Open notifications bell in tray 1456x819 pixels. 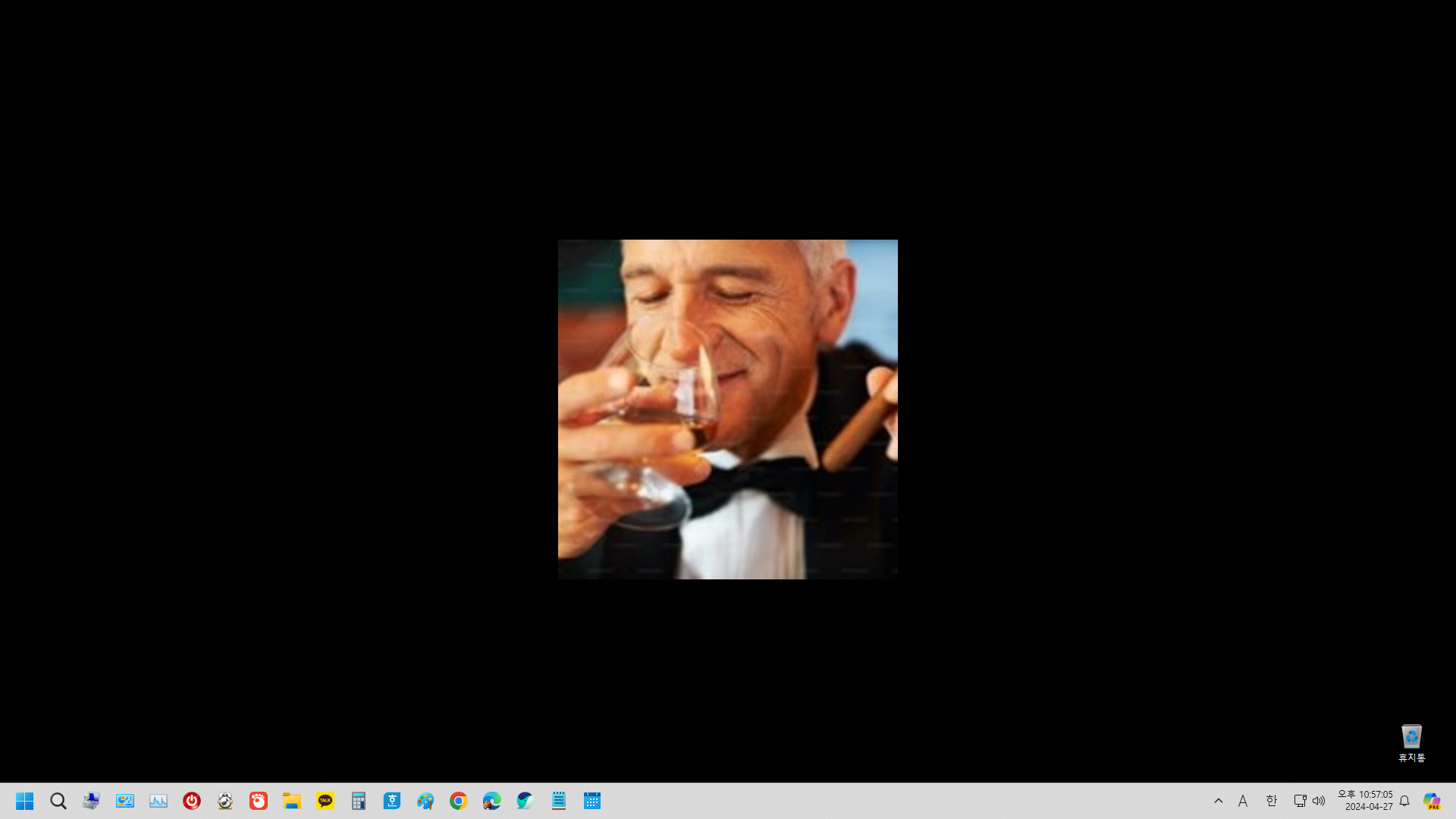[x=1404, y=801]
